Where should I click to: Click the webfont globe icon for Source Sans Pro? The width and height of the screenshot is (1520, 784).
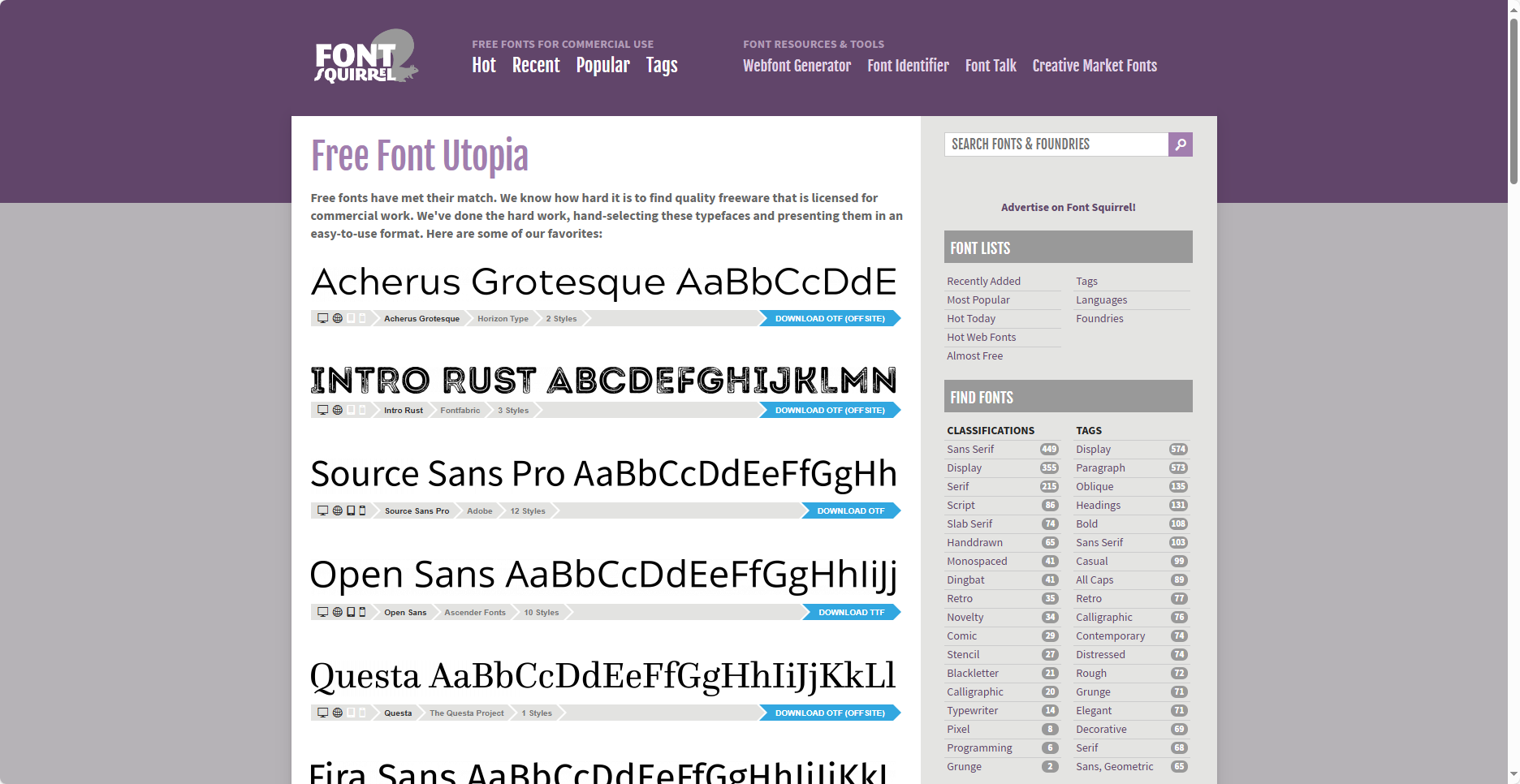[x=337, y=510]
